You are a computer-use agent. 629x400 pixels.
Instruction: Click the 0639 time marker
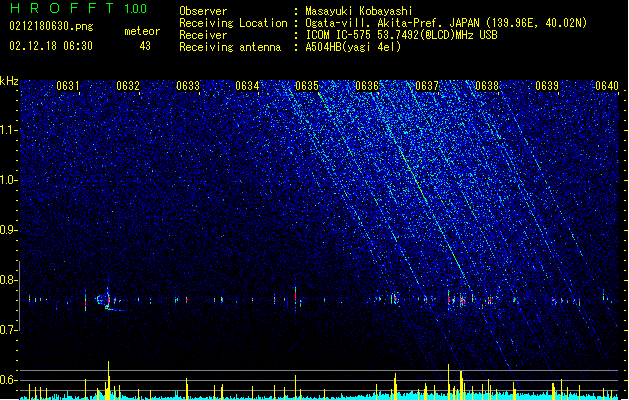click(547, 86)
